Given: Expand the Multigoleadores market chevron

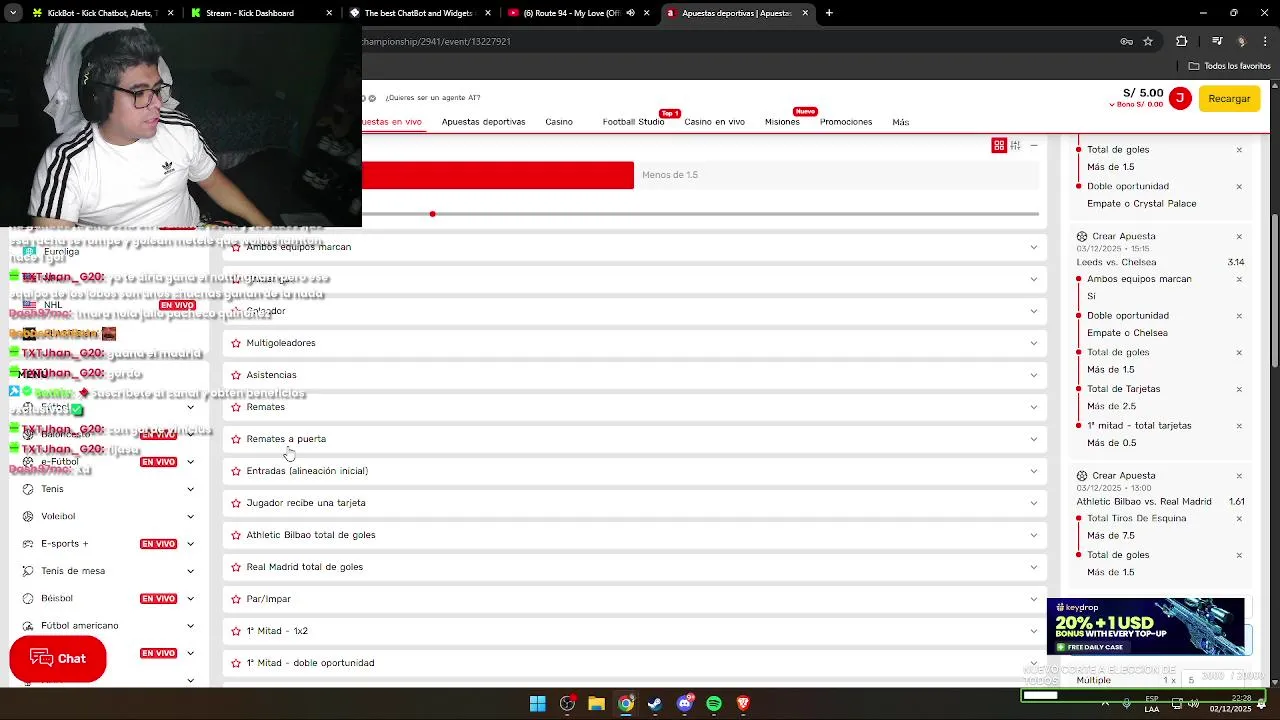Looking at the screenshot, I should click(1034, 343).
